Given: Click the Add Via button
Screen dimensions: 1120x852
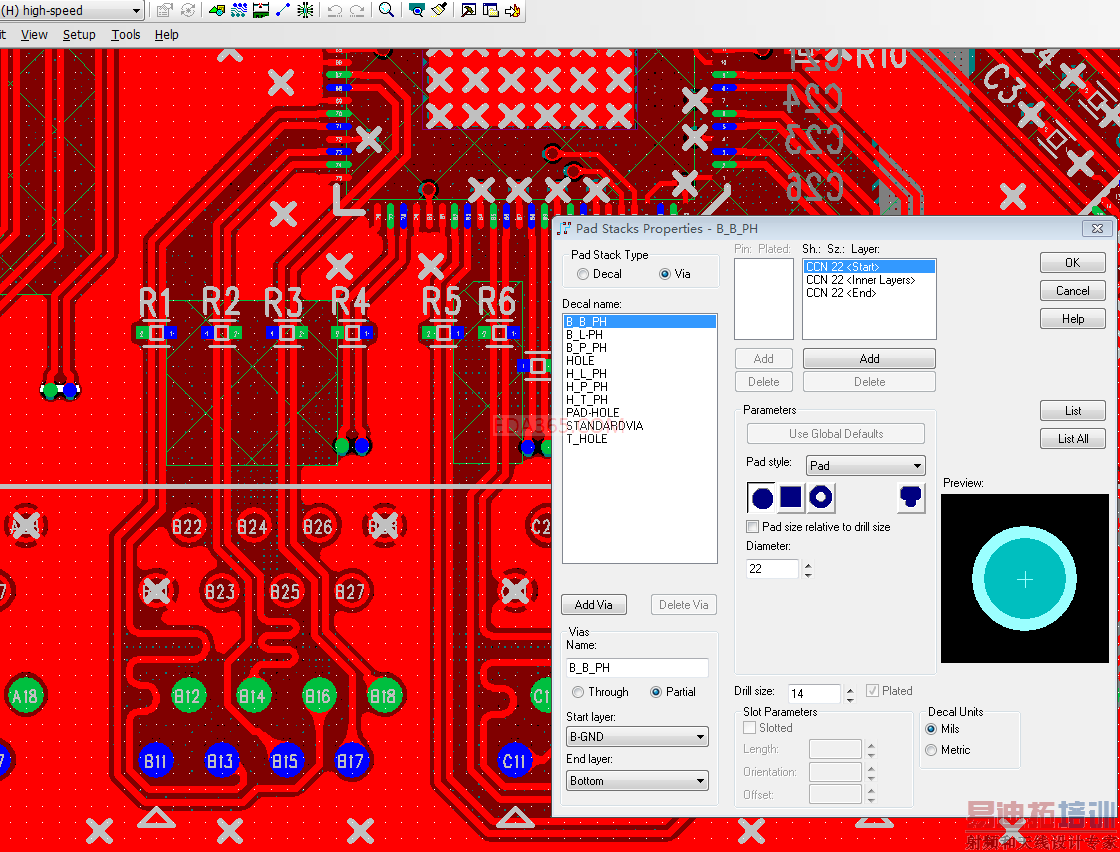Looking at the screenshot, I should tap(594, 605).
